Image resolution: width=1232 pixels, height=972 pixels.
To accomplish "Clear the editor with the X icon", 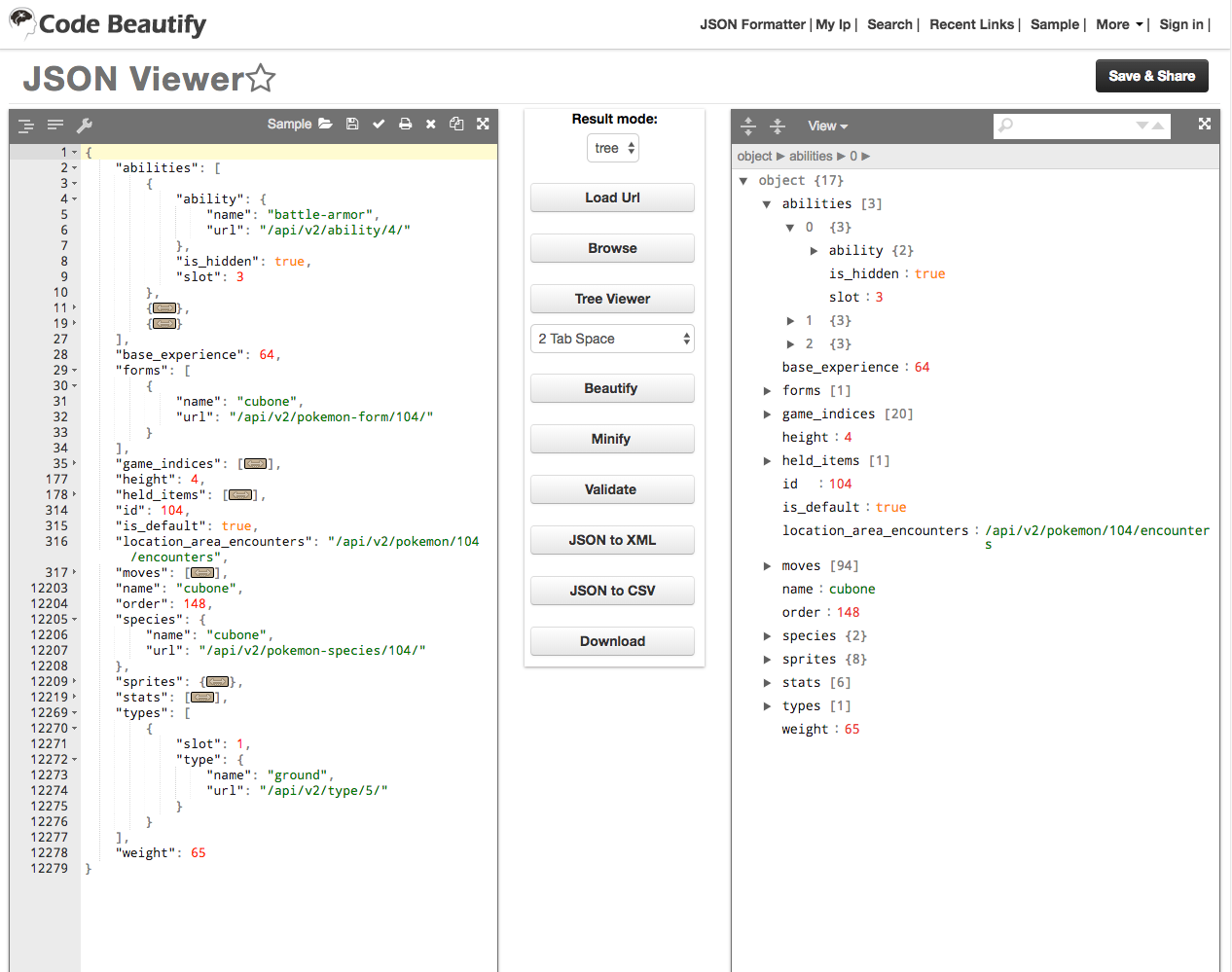I will (430, 124).
